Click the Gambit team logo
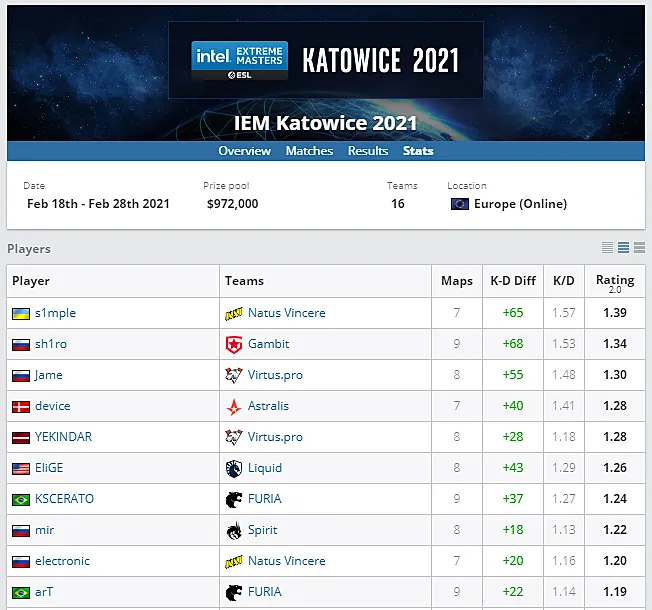 [x=234, y=345]
